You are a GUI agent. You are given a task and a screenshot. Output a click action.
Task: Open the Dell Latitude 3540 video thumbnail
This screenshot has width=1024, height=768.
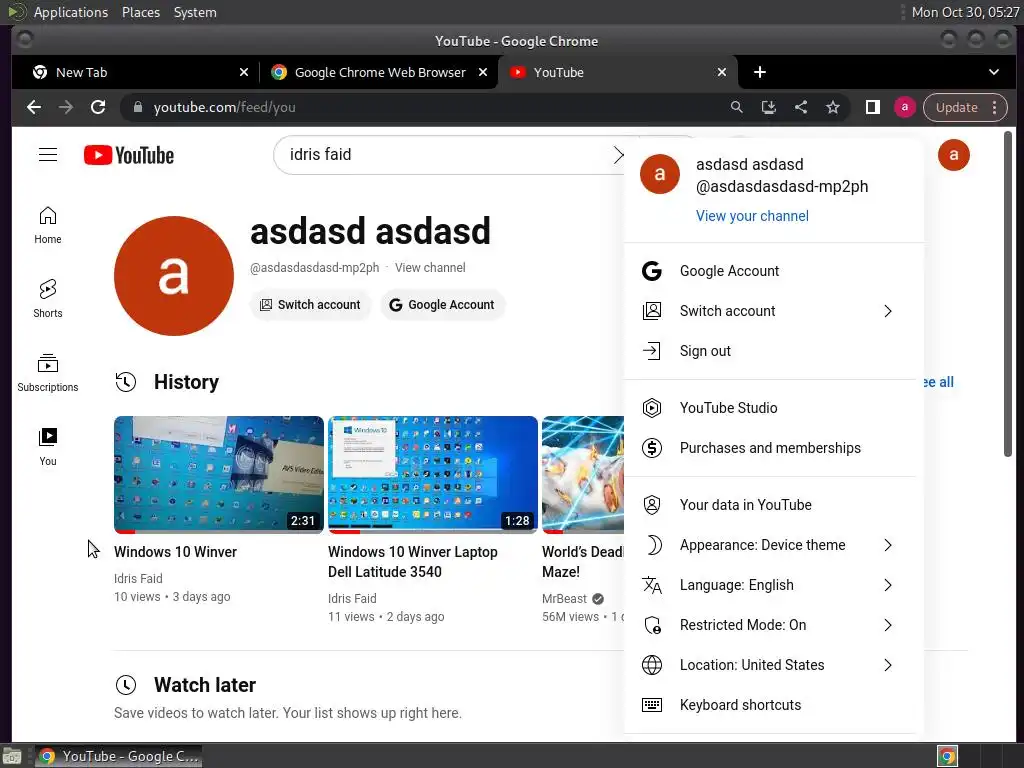pos(432,475)
